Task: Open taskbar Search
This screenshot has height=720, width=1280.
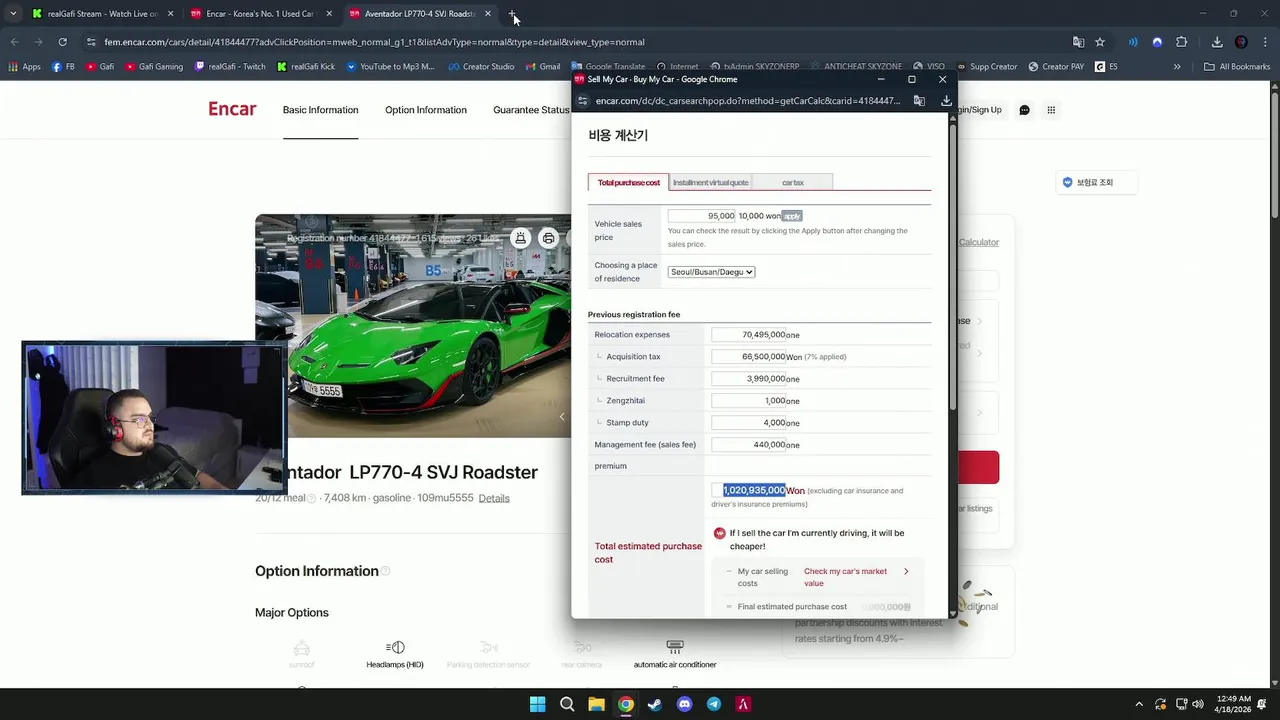Action: pos(567,704)
